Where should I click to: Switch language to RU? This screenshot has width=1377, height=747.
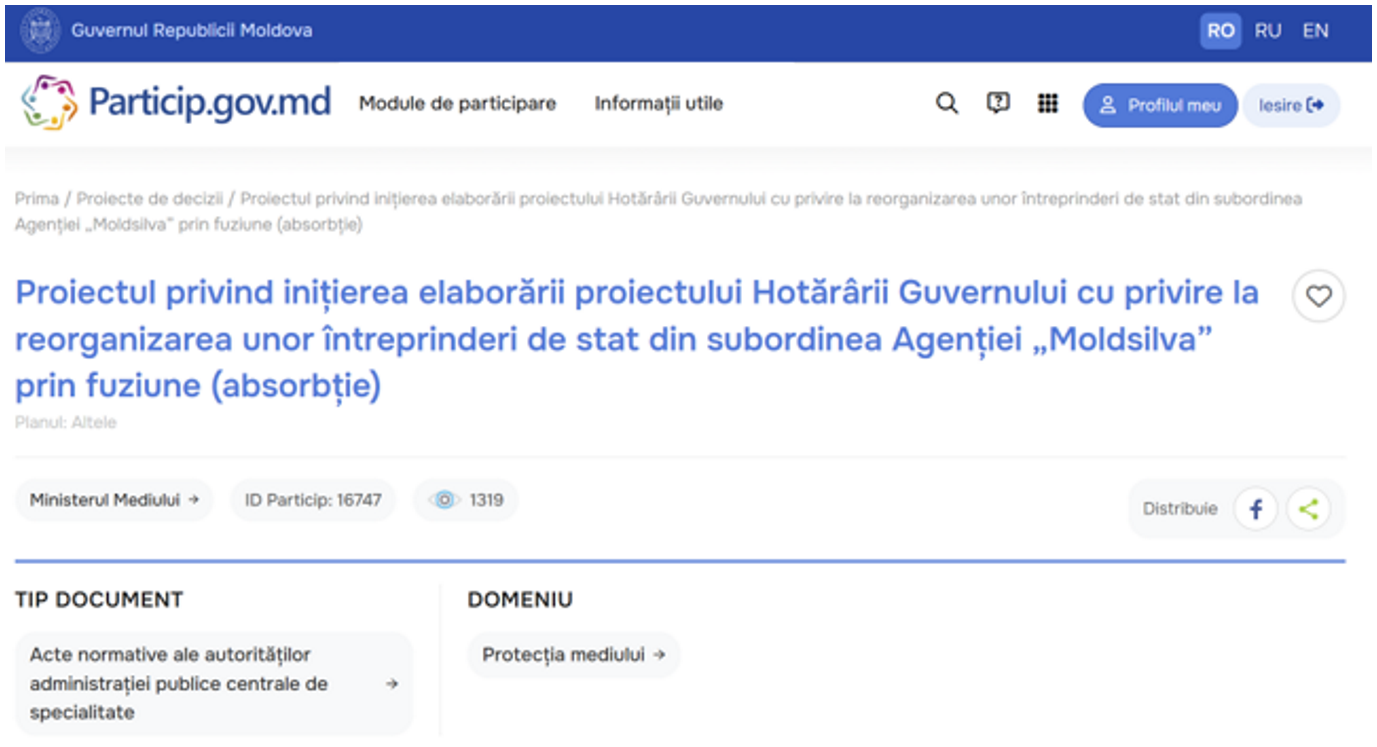pos(1268,31)
